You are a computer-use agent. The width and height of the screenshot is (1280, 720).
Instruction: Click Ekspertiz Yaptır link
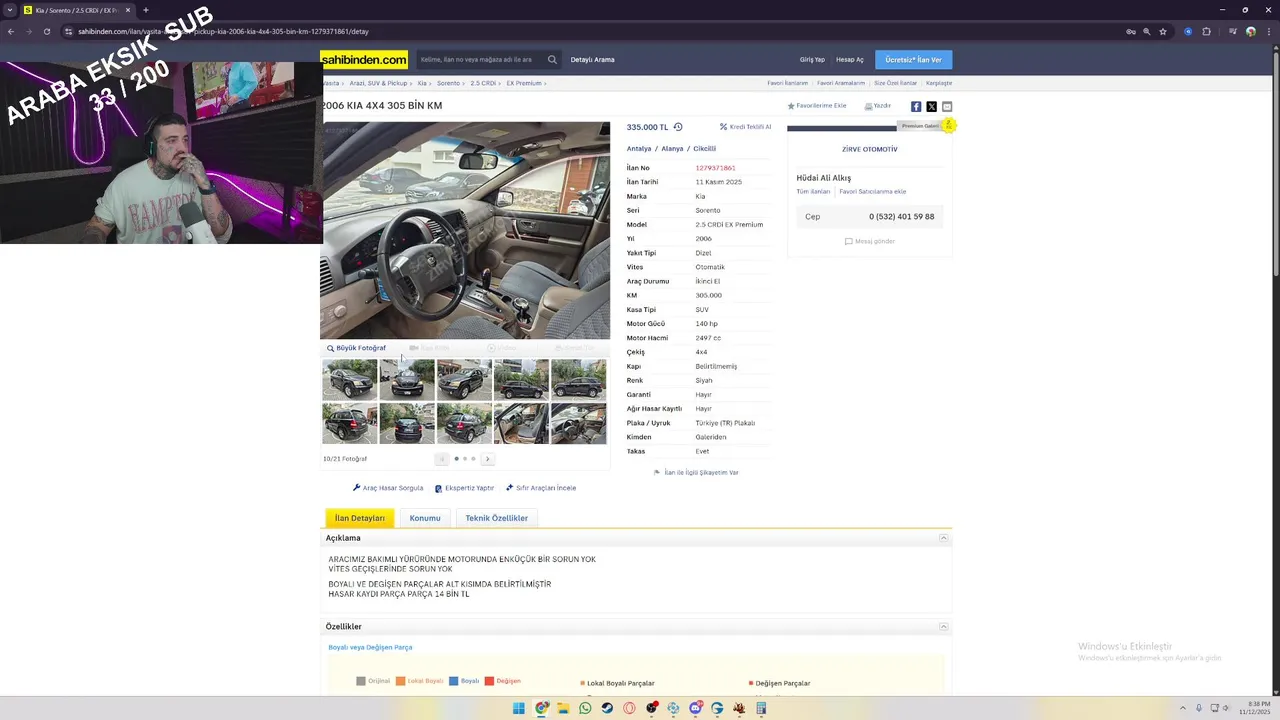tap(464, 488)
